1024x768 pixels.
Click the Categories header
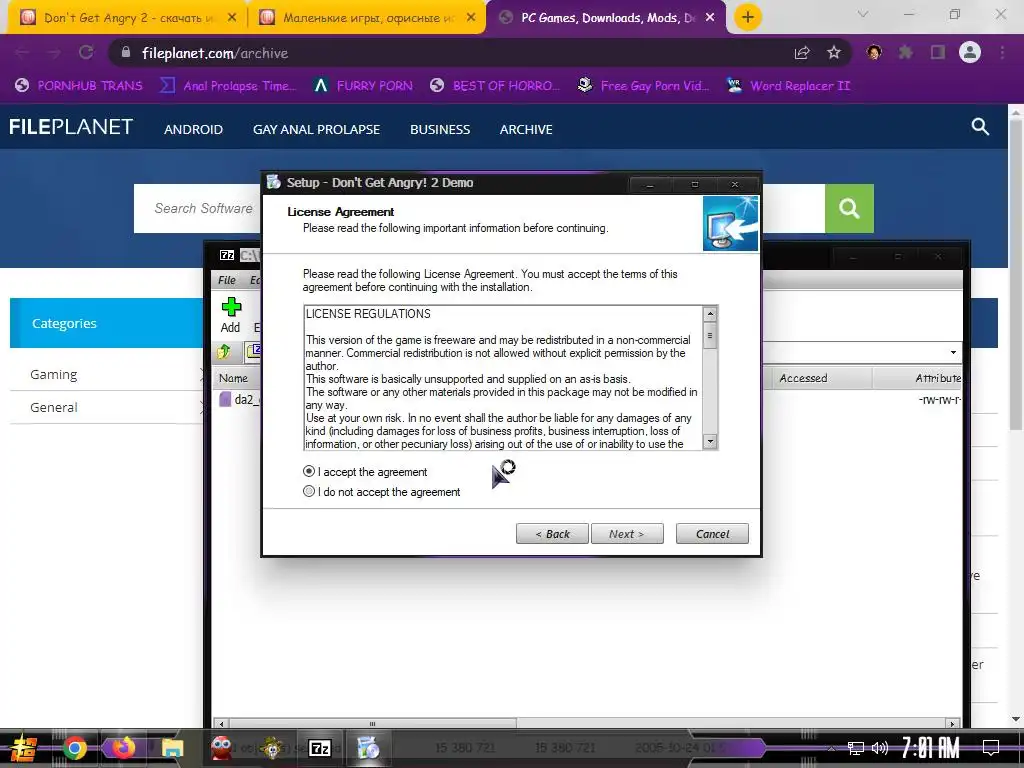click(106, 323)
